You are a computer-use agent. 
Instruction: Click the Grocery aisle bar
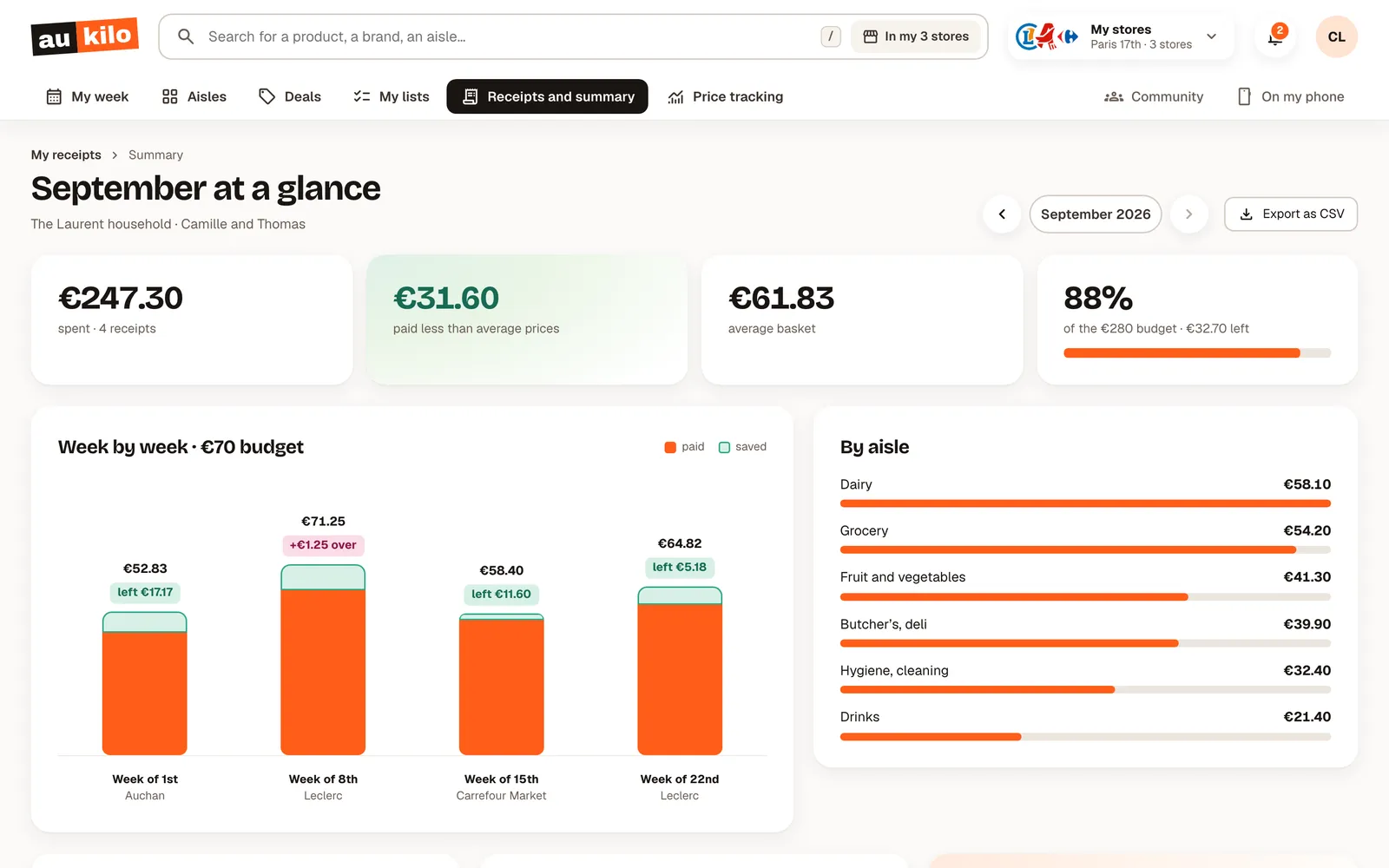(x=1085, y=549)
